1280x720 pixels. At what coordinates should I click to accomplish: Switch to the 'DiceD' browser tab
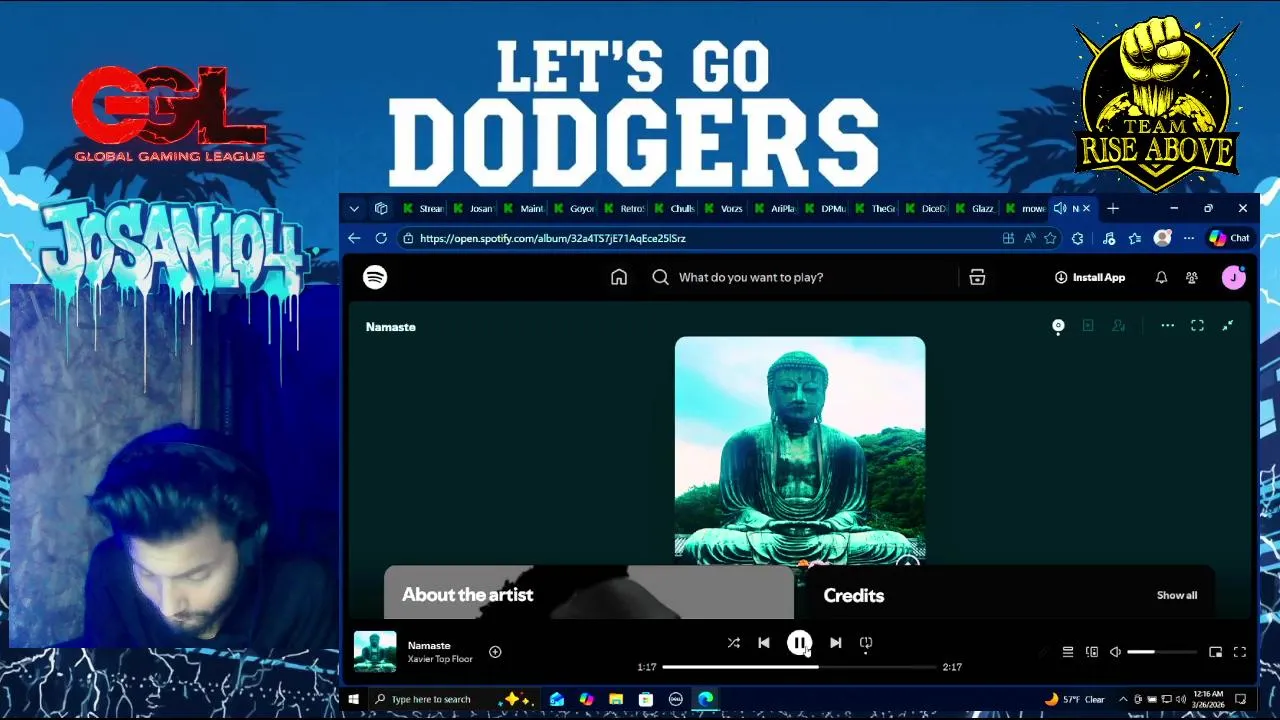coord(925,209)
